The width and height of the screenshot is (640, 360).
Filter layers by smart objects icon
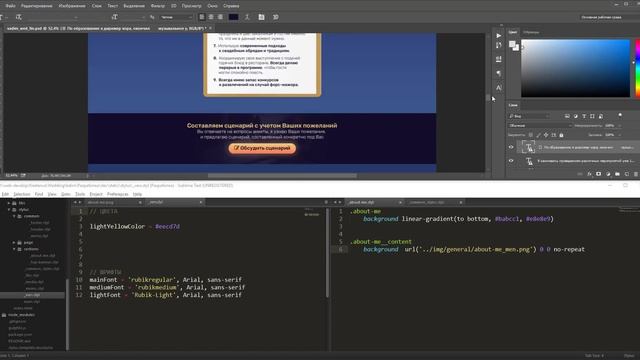click(601, 116)
